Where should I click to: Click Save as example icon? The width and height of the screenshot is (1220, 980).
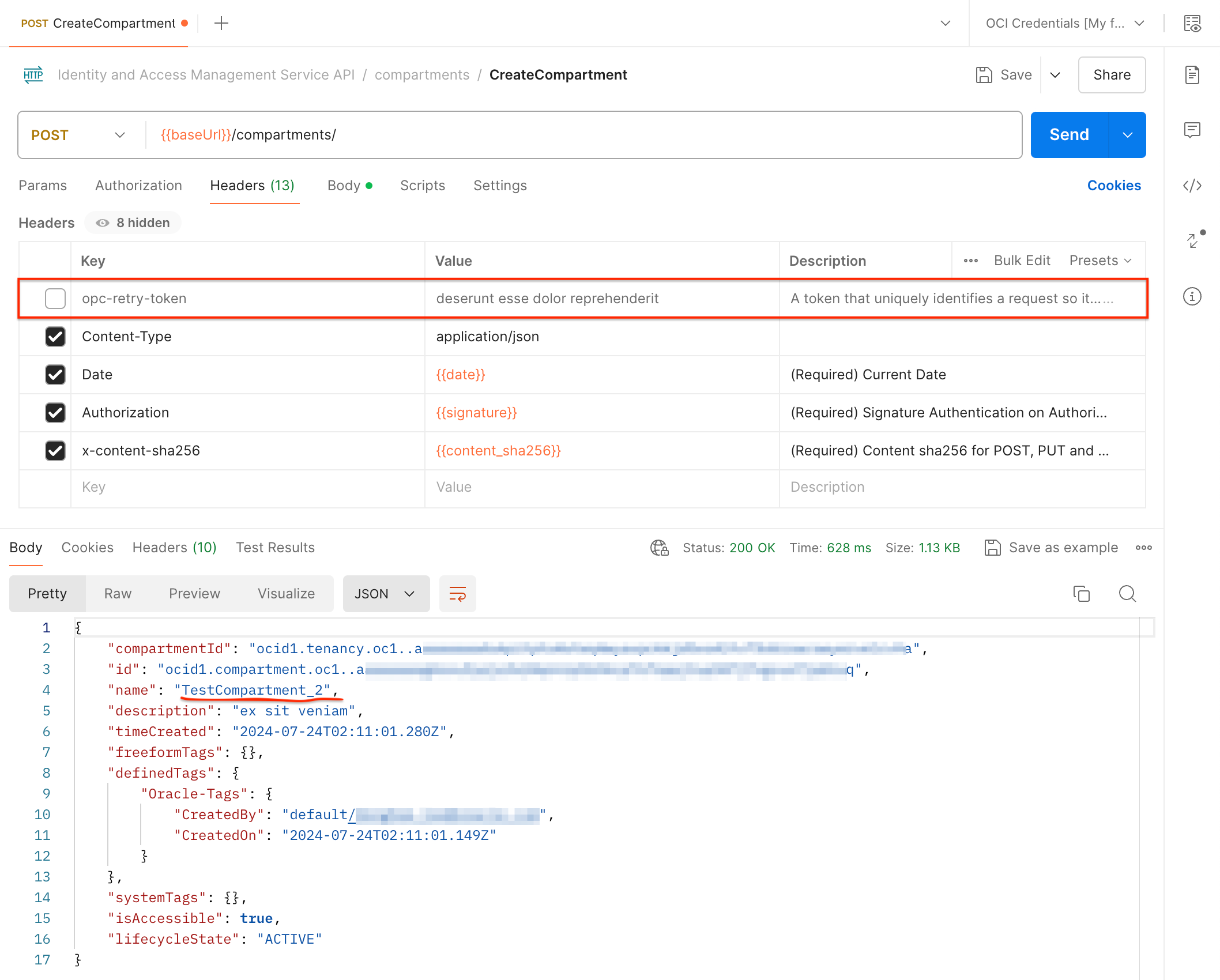[x=992, y=548]
